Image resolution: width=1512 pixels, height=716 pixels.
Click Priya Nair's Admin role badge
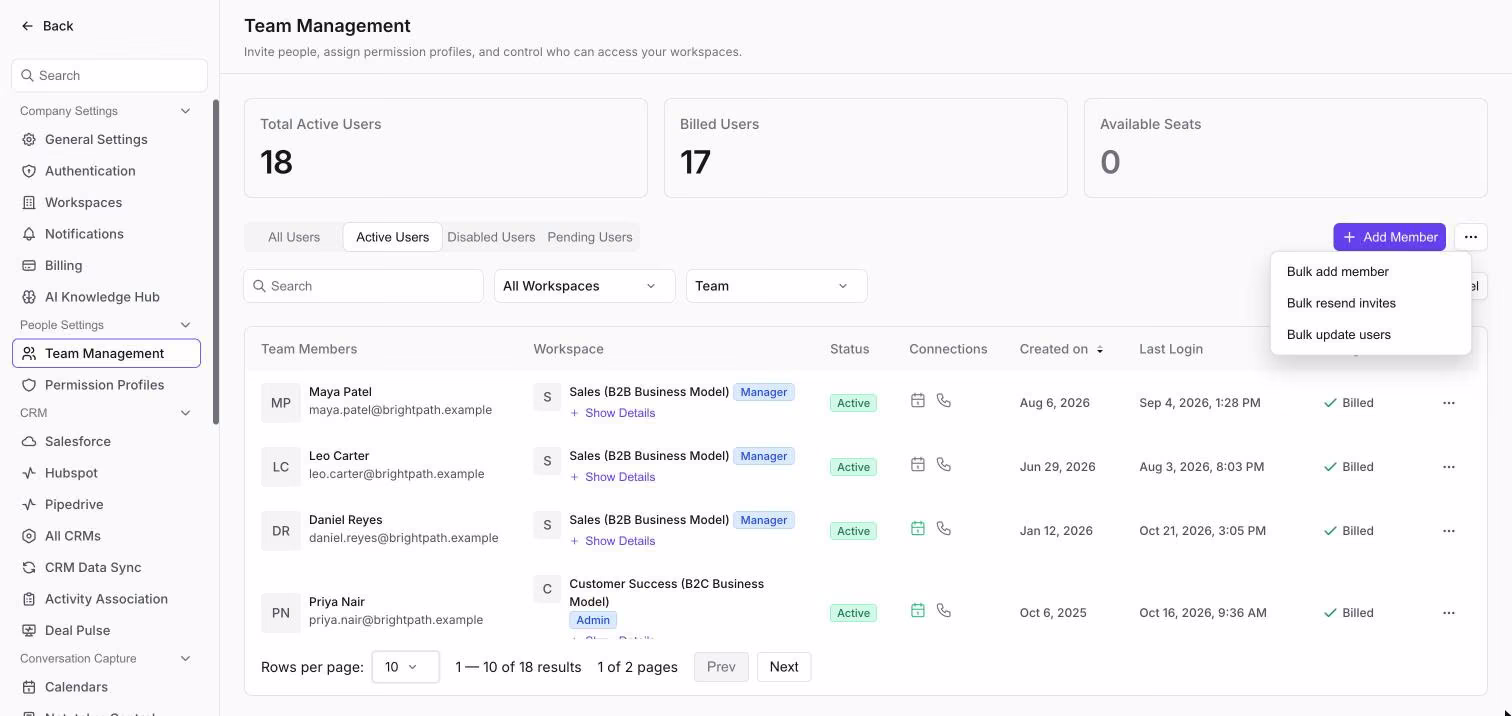click(x=593, y=620)
